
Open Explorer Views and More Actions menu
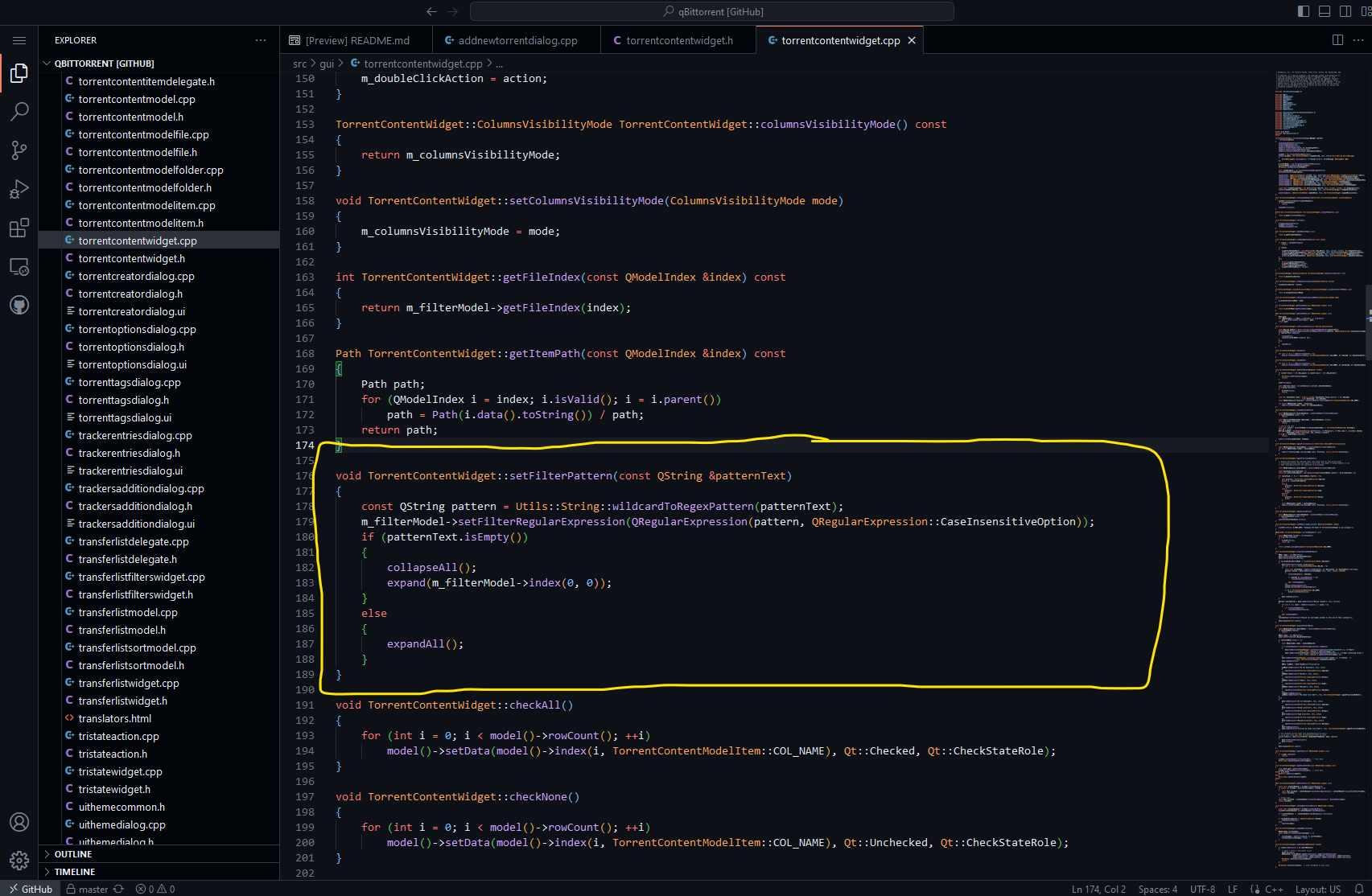pos(261,40)
